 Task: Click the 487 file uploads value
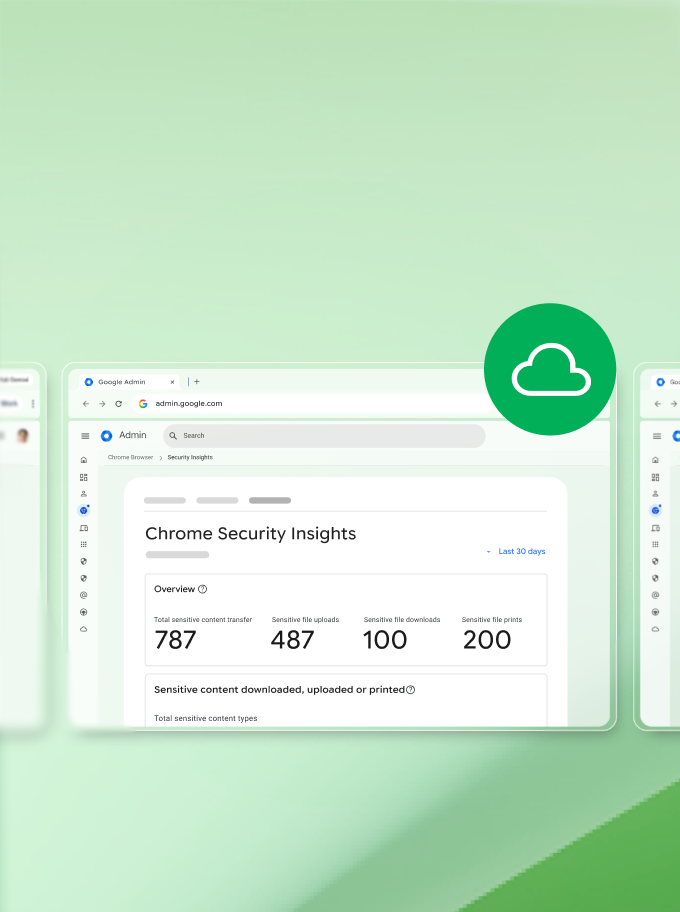[x=293, y=640]
